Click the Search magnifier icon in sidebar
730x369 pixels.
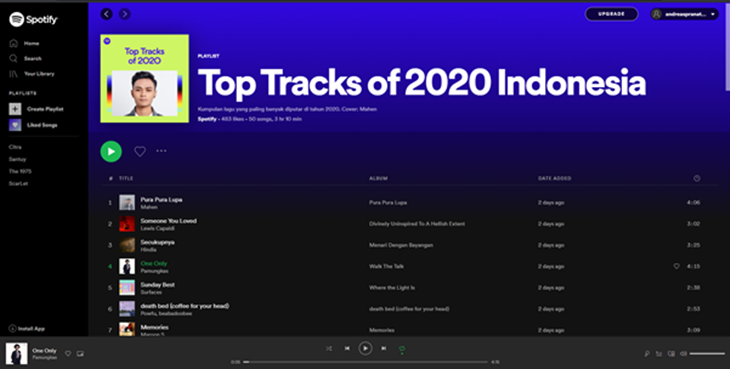(14, 59)
